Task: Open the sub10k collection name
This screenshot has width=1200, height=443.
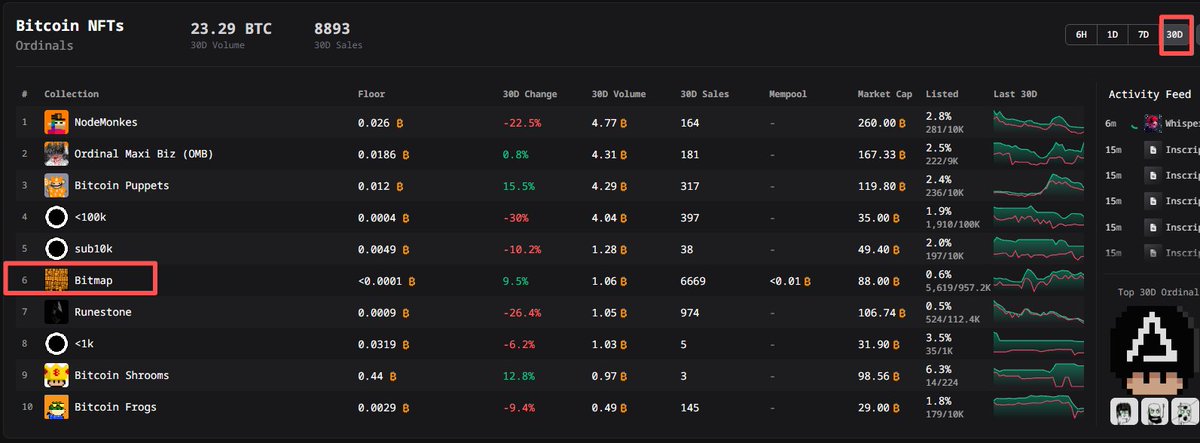Action: [93, 249]
